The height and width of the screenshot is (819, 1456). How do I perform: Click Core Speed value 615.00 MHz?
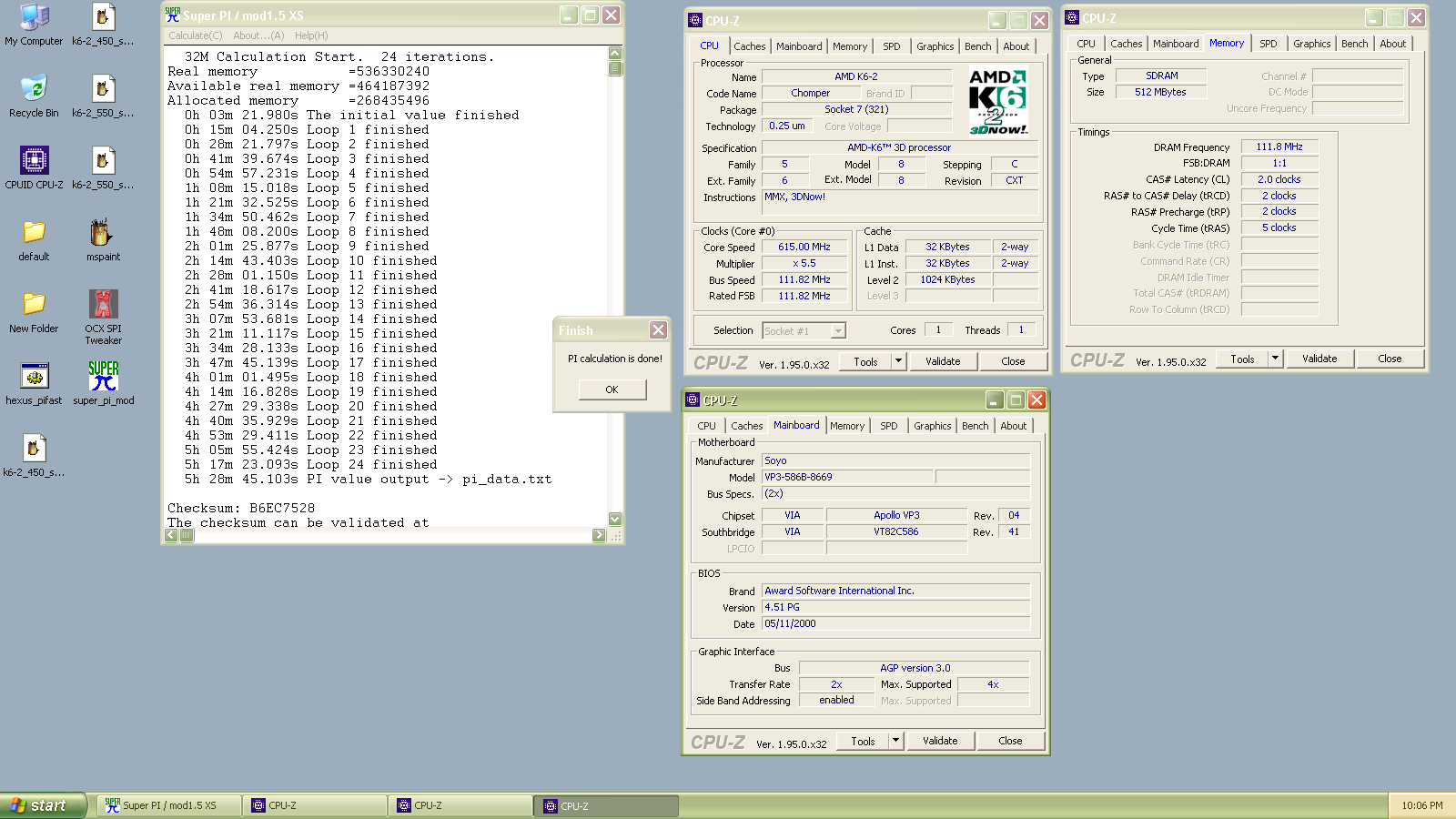pos(804,247)
